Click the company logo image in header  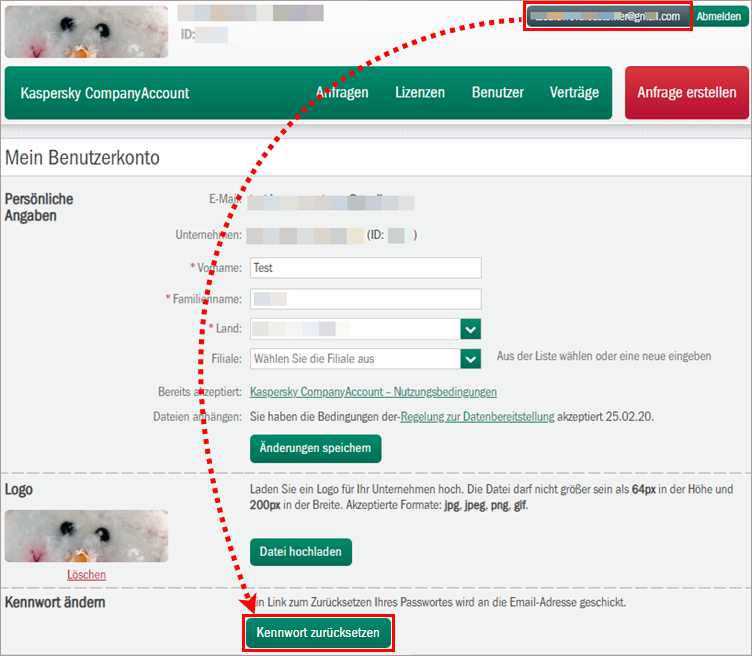tap(86, 30)
